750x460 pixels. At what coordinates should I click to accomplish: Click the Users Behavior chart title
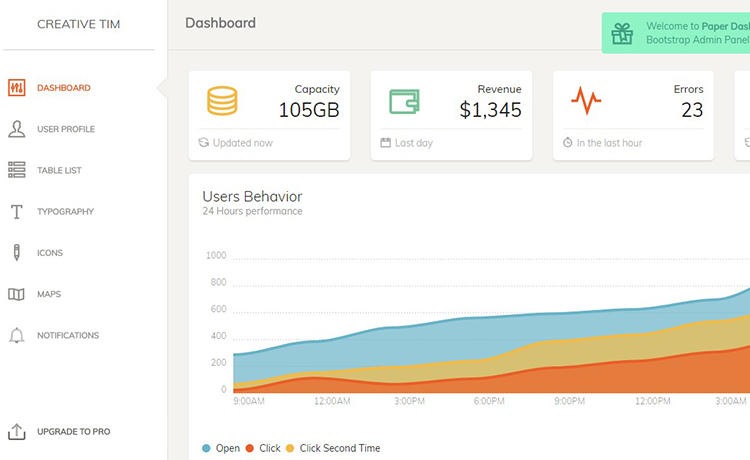coord(252,197)
